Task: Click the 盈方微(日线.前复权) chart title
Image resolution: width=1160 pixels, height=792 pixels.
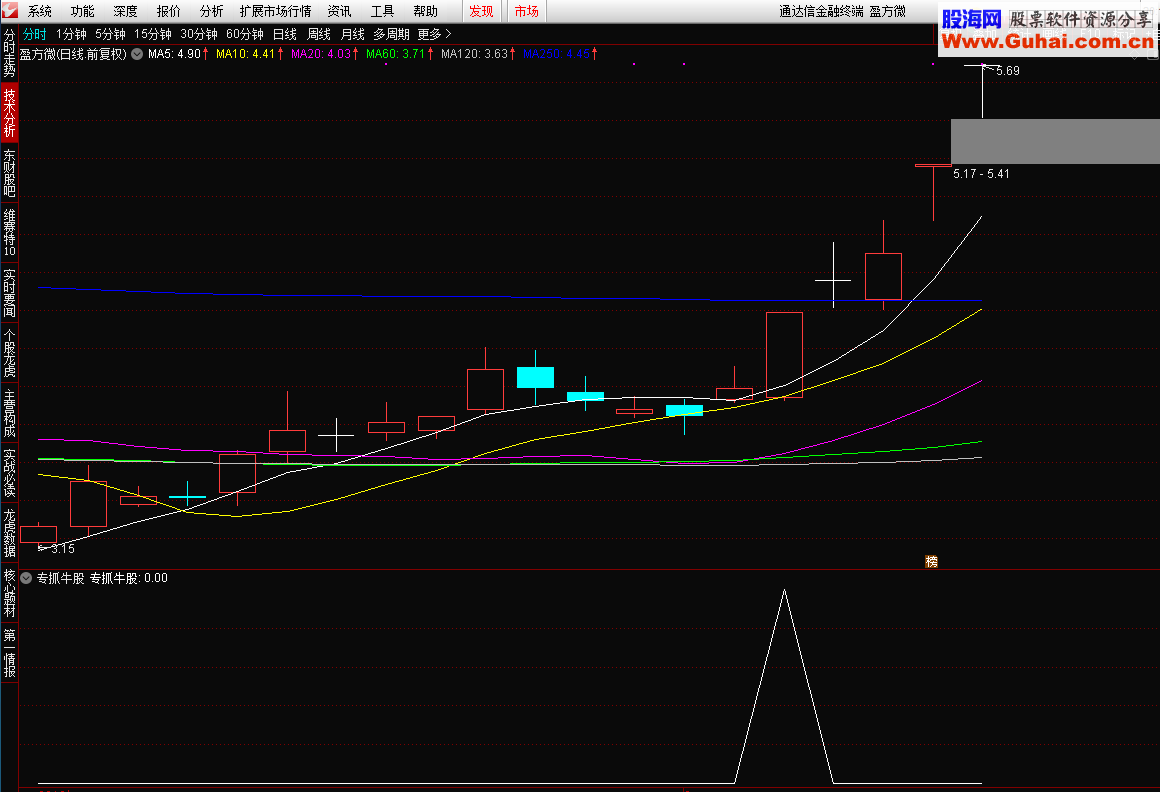Action: click(73, 54)
